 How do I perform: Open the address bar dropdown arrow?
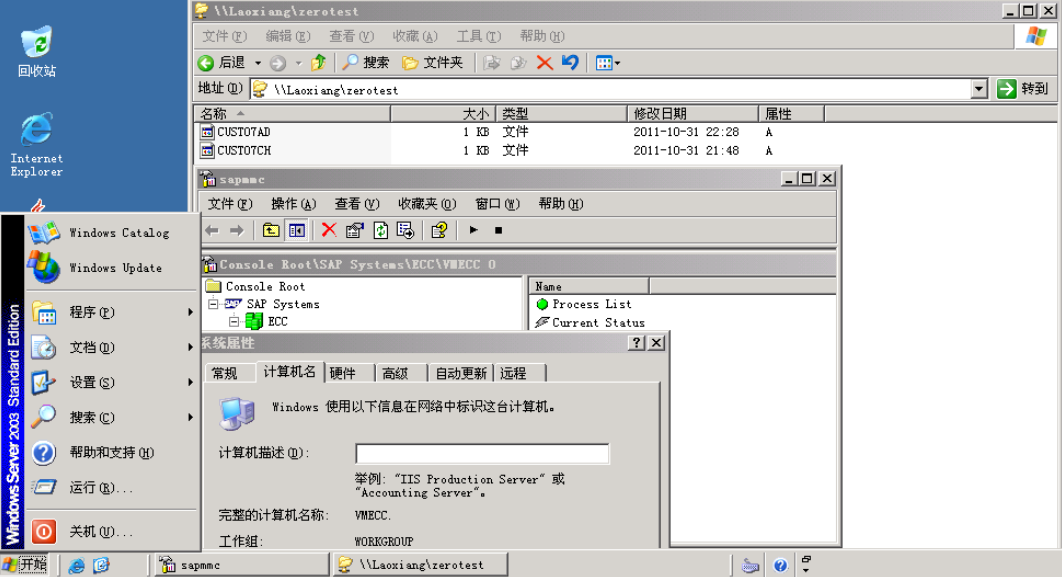981,88
